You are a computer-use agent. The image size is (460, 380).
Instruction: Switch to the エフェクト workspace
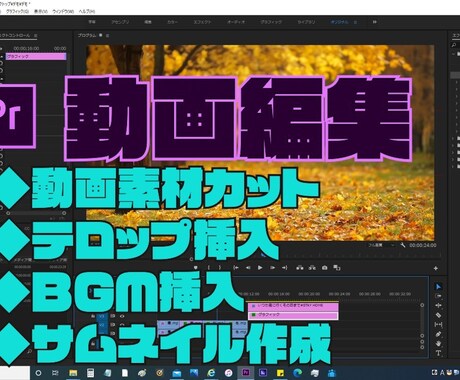click(x=202, y=22)
